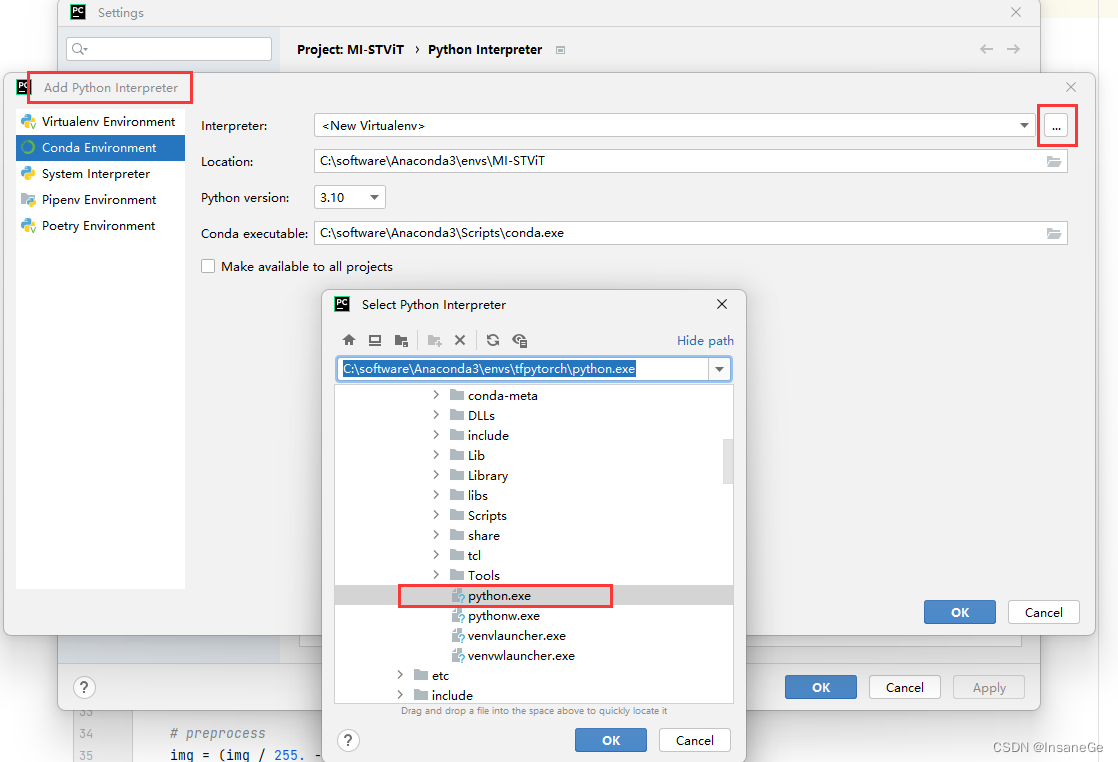Open help in Settings window

click(84, 687)
